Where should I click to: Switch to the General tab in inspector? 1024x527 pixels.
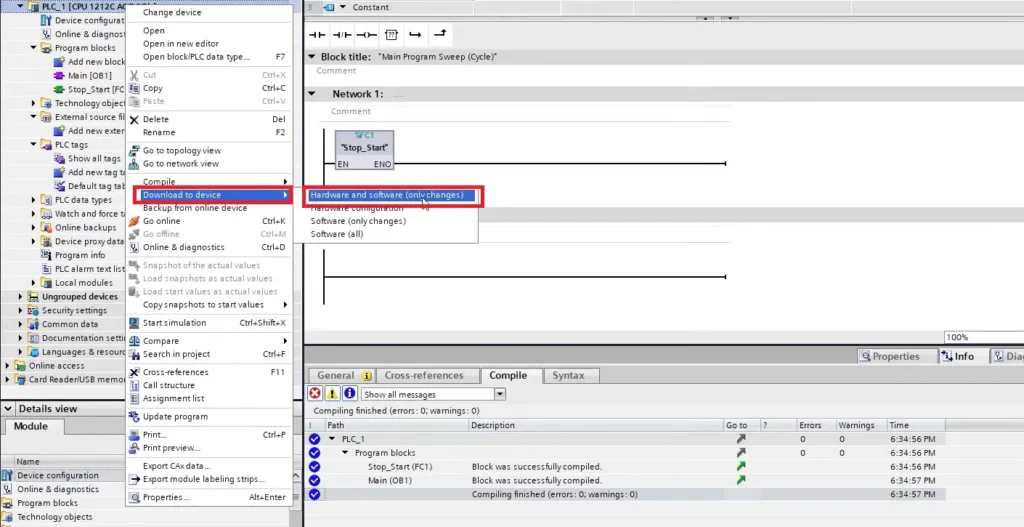pyautogui.click(x=341, y=375)
